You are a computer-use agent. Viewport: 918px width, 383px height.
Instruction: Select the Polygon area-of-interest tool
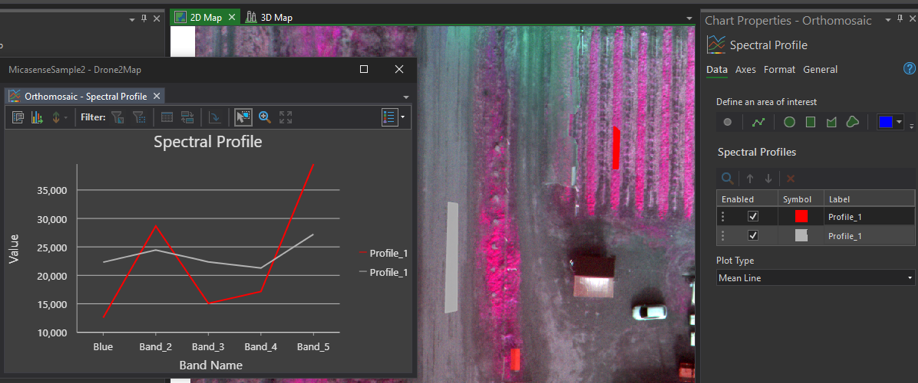point(831,122)
